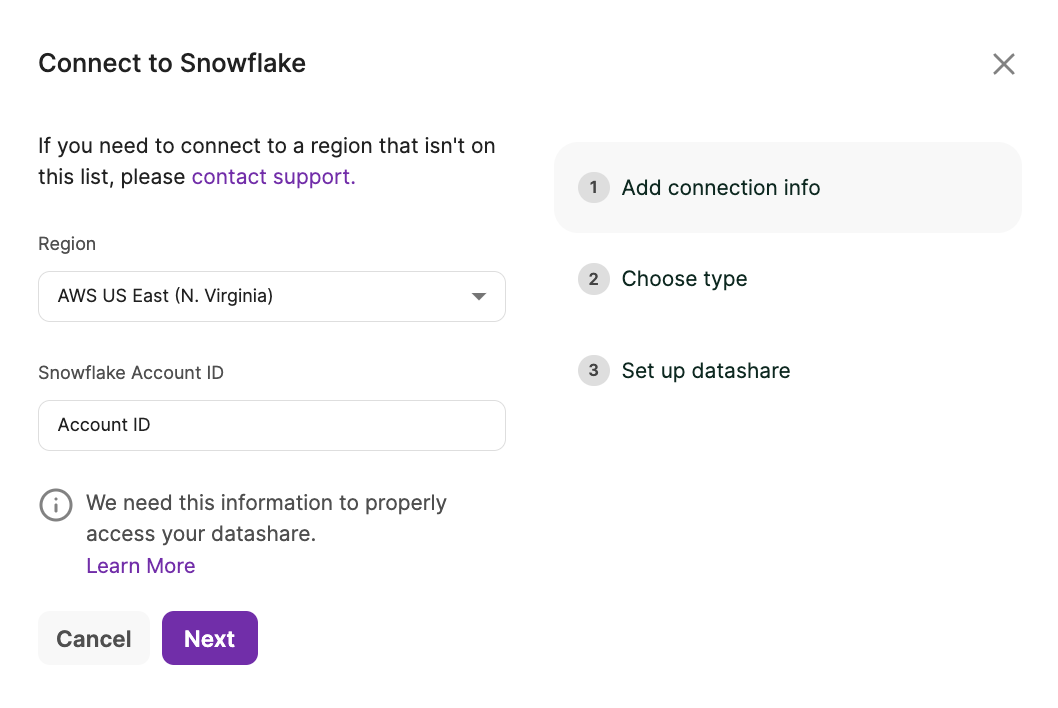Image resolution: width=1058 pixels, height=708 pixels.
Task: Click the step 1 number badge
Action: coord(593,188)
